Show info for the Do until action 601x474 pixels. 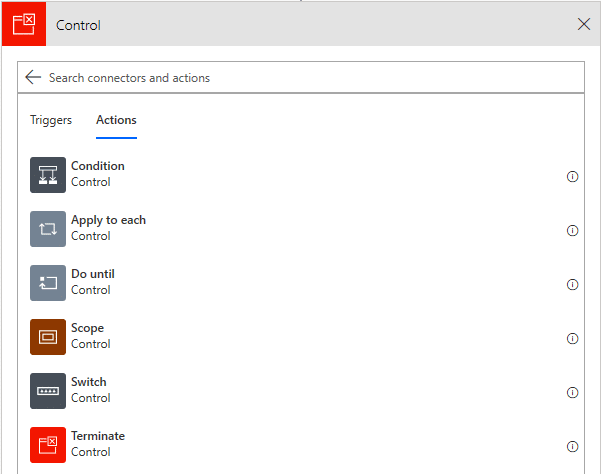point(572,284)
